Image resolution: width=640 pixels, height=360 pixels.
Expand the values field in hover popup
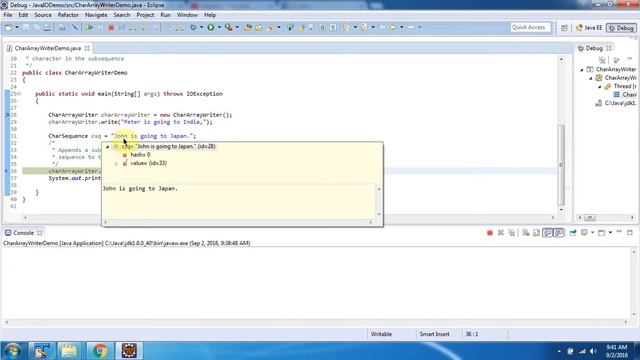116,163
